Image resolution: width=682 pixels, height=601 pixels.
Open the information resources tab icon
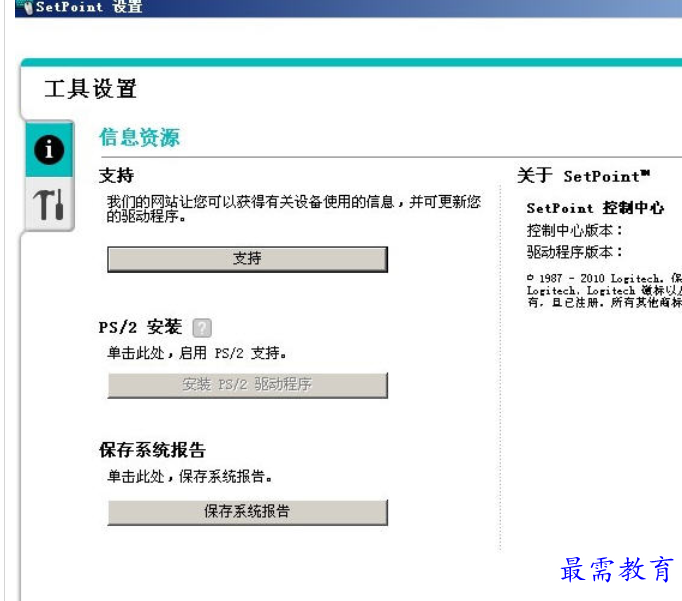click(x=49, y=150)
